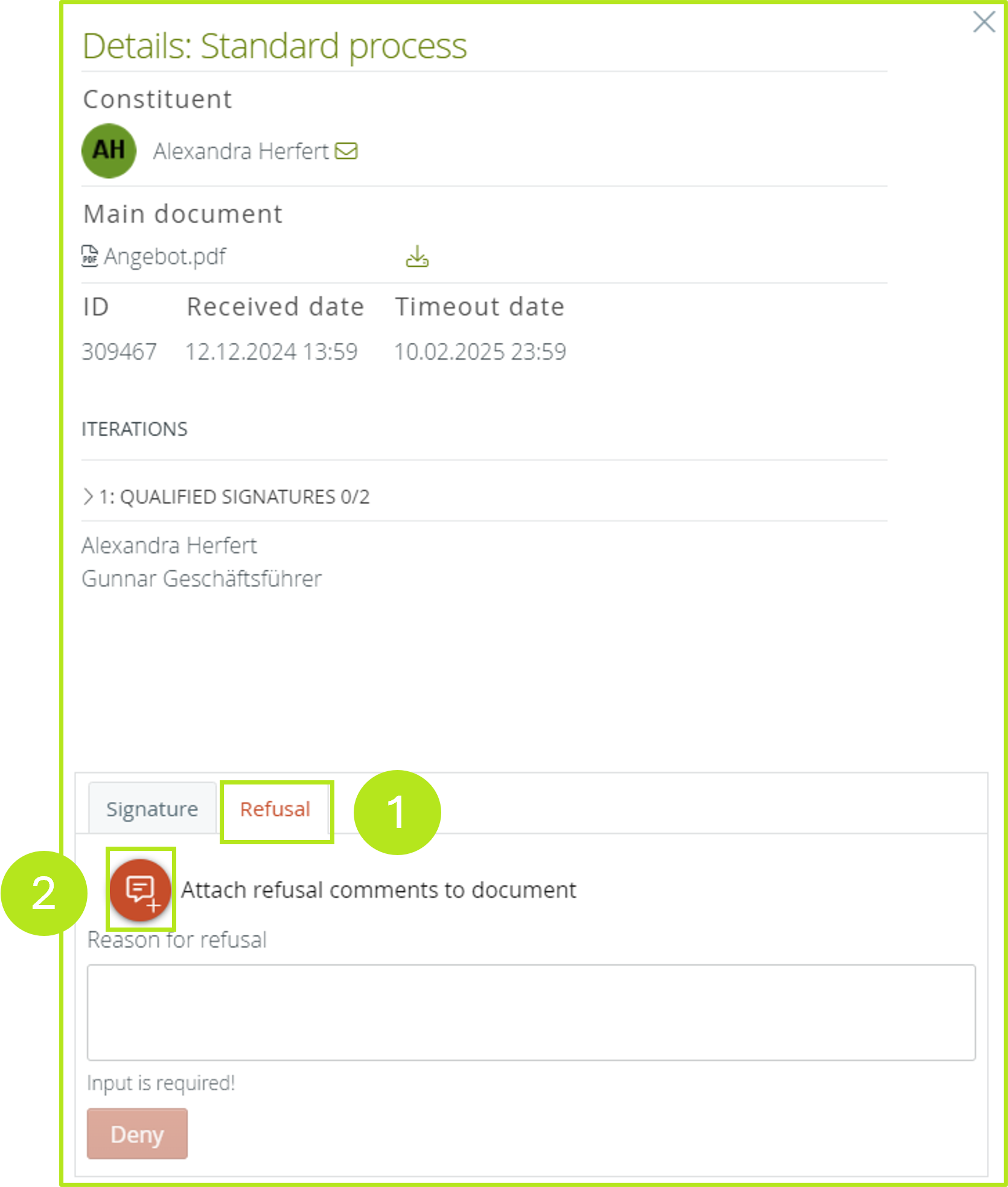This screenshot has height=1187, width=1008.
Task: Toggle the red attach-comments icon button
Action: click(x=140, y=889)
